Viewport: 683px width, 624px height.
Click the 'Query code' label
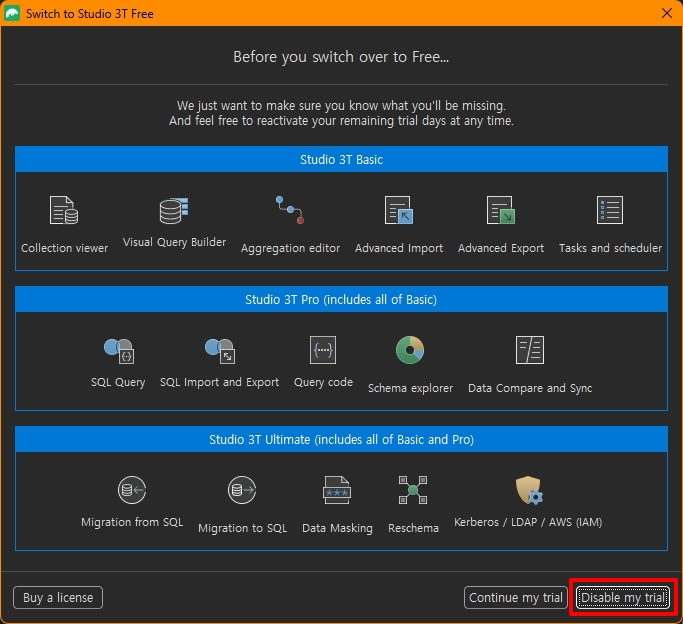[x=323, y=382]
